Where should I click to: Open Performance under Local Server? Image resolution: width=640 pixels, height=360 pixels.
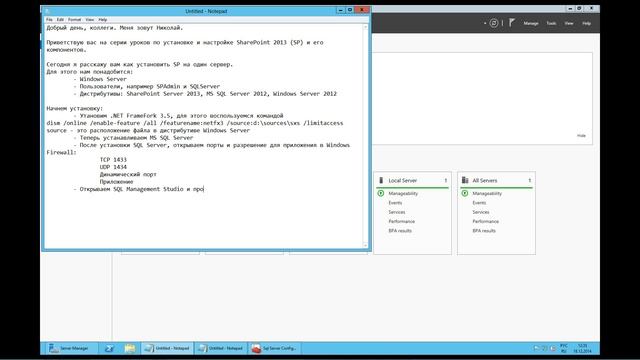(402, 221)
